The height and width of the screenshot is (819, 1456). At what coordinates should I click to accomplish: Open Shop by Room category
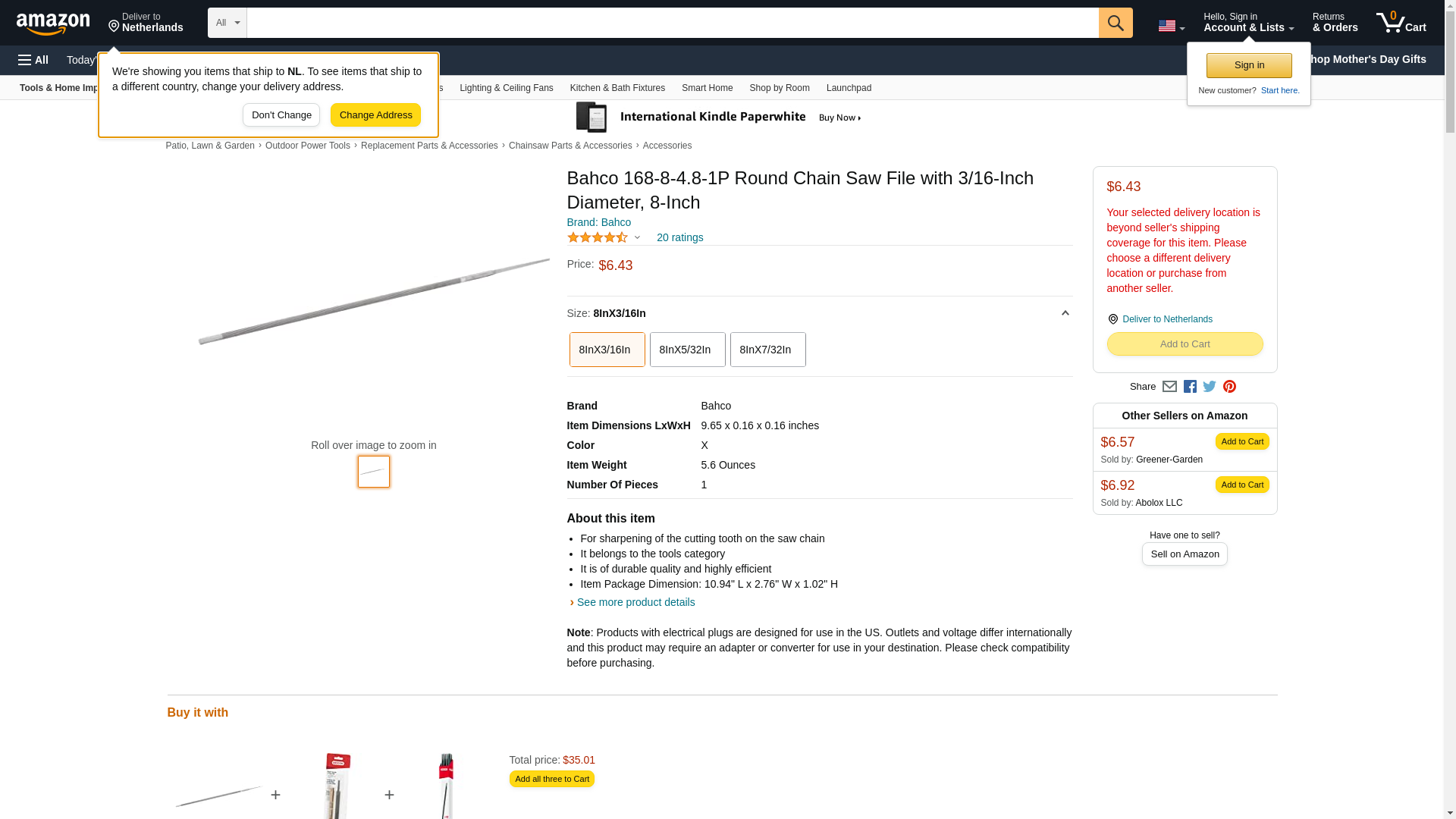pyautogui.click(x=779, y=88)
